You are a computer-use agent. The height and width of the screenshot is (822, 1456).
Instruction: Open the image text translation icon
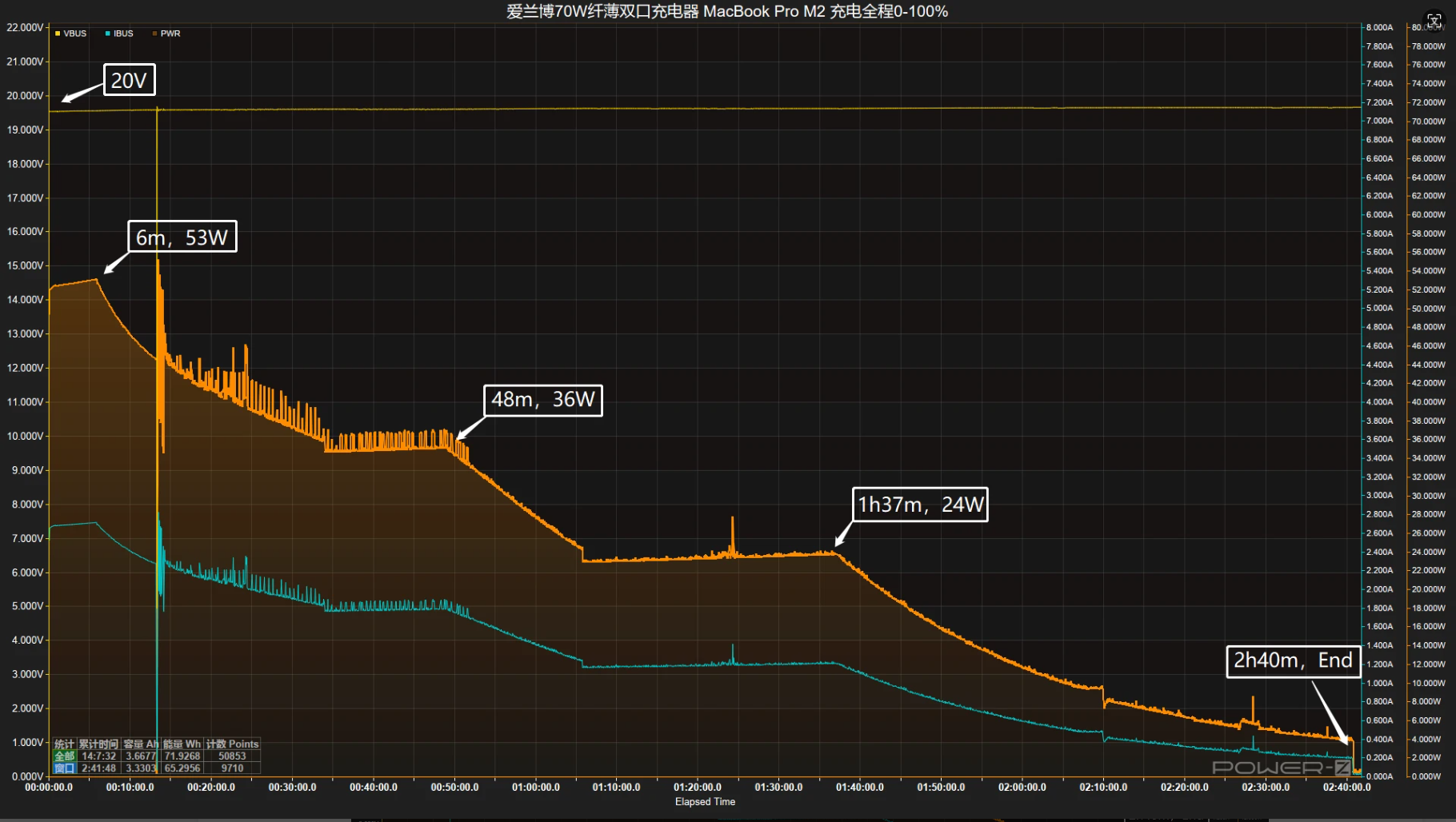[x=1434, y=20]
